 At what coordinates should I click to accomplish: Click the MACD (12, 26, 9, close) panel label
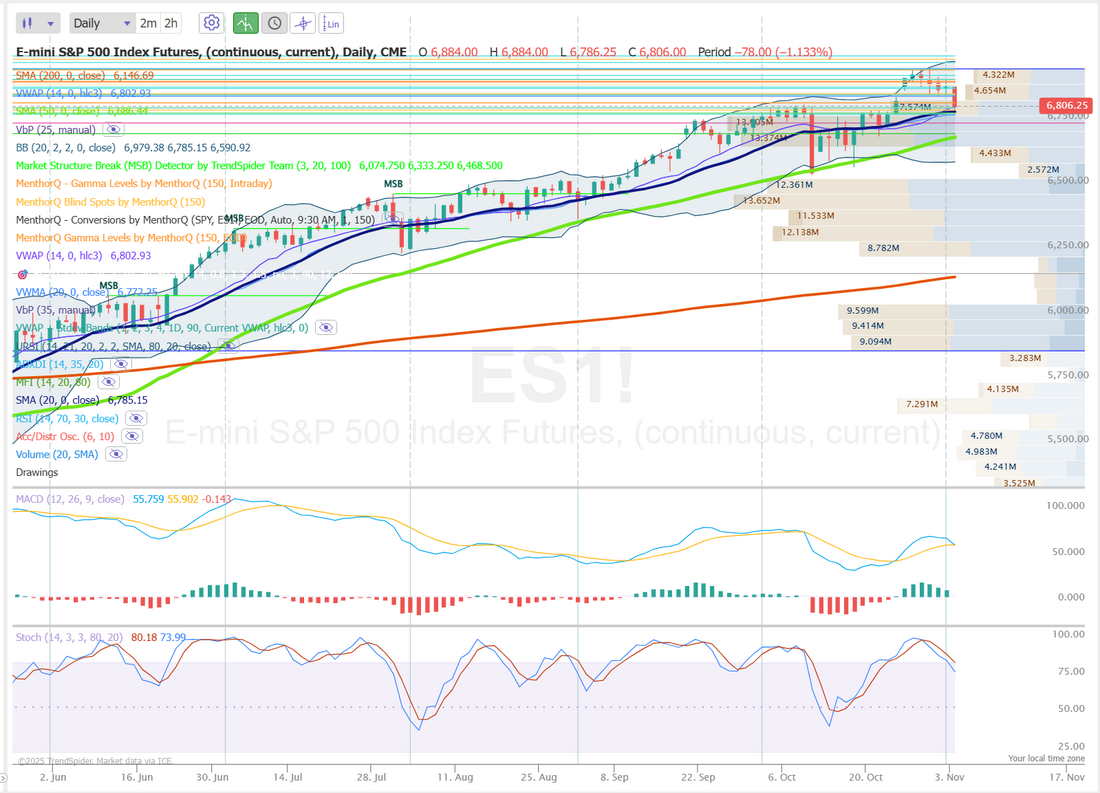tap(70, 498)
